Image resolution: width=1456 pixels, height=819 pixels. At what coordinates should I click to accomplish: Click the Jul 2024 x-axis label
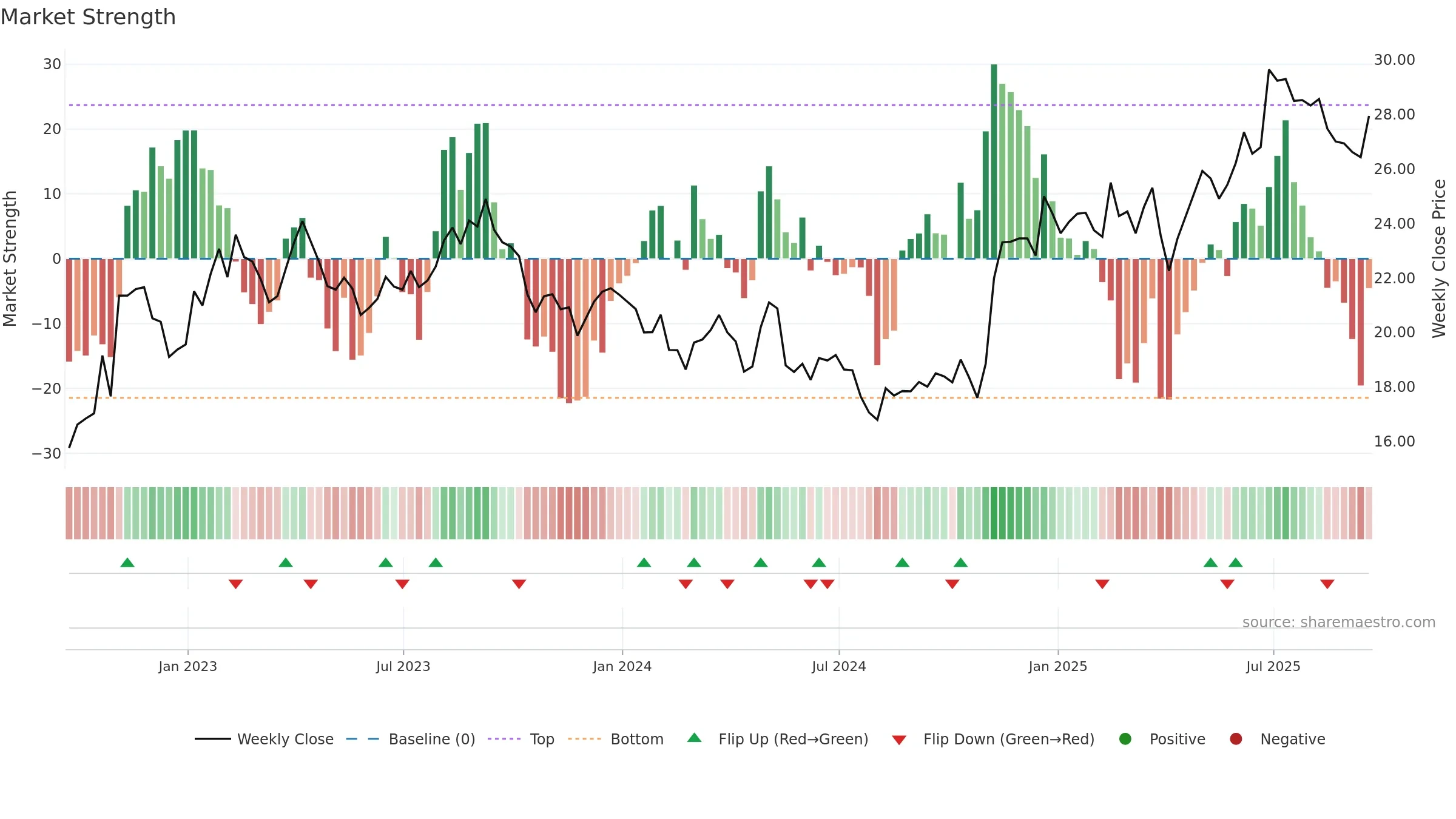[839, 666]
